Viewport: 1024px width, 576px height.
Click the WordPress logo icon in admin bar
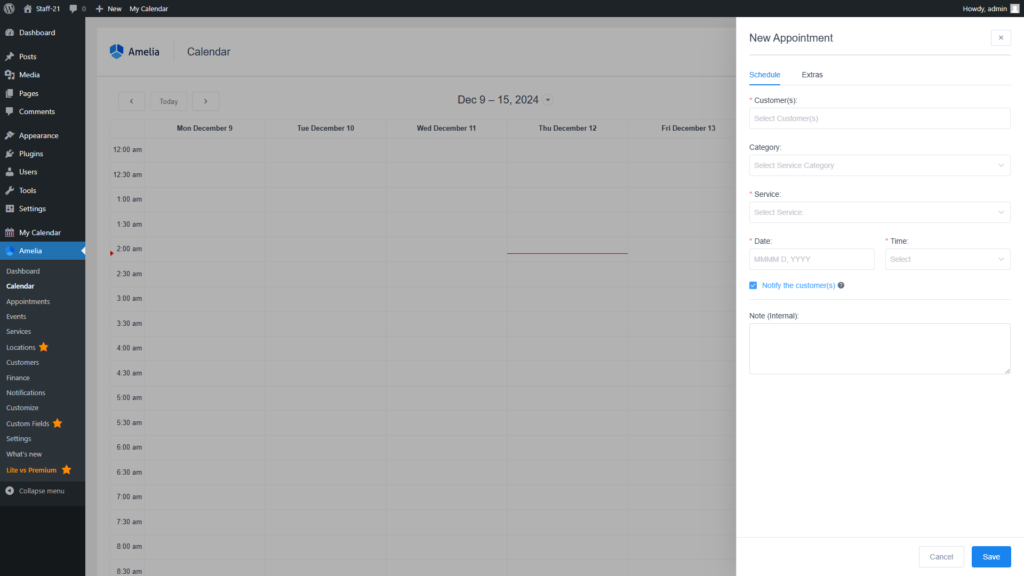pos(8,8)
